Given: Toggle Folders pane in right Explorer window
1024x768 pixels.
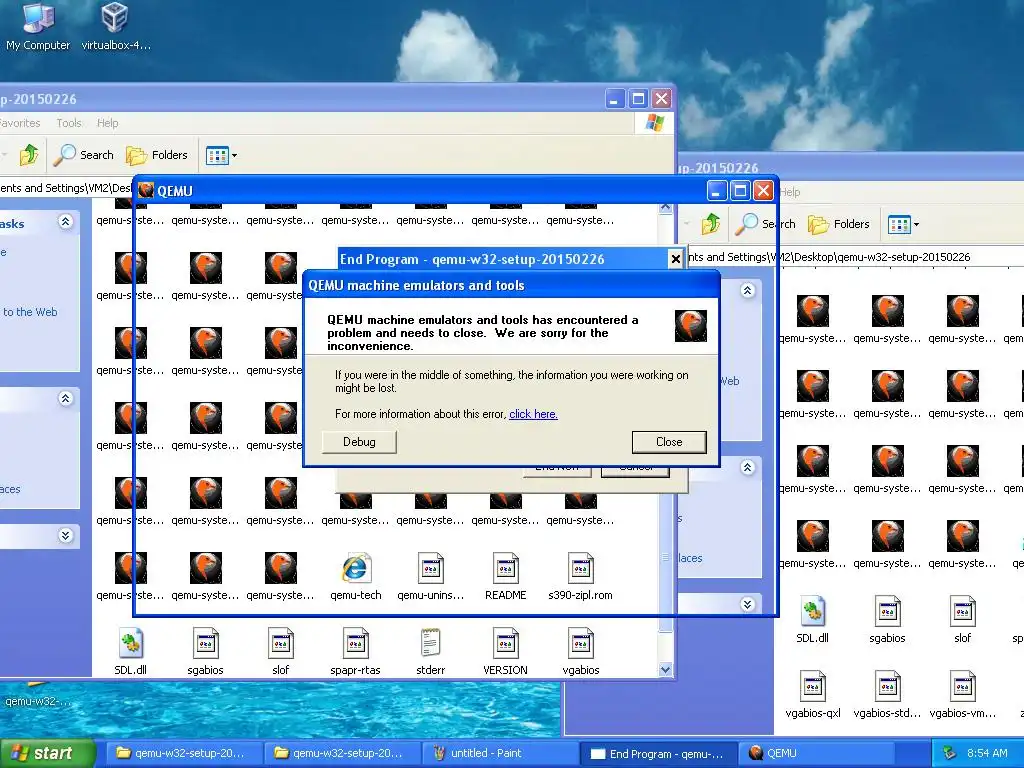Looking at the screenshot, I should (x=839, y=224).
